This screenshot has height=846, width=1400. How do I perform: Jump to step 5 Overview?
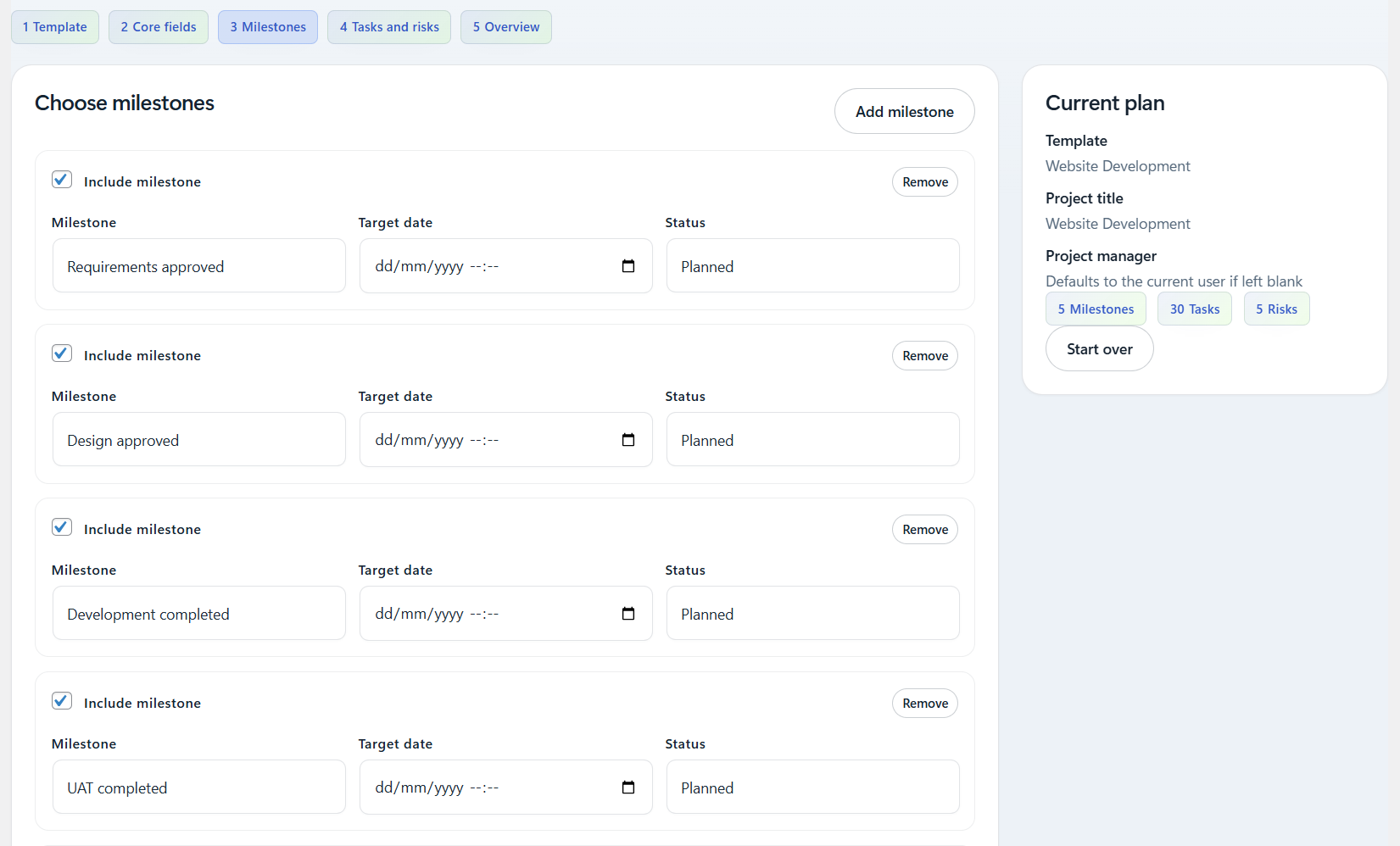[x=506, y=27]
